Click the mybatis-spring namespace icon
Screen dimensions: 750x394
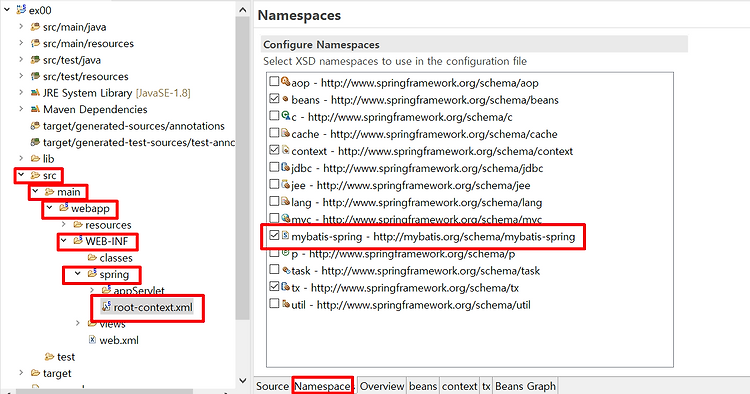[286, 235]
